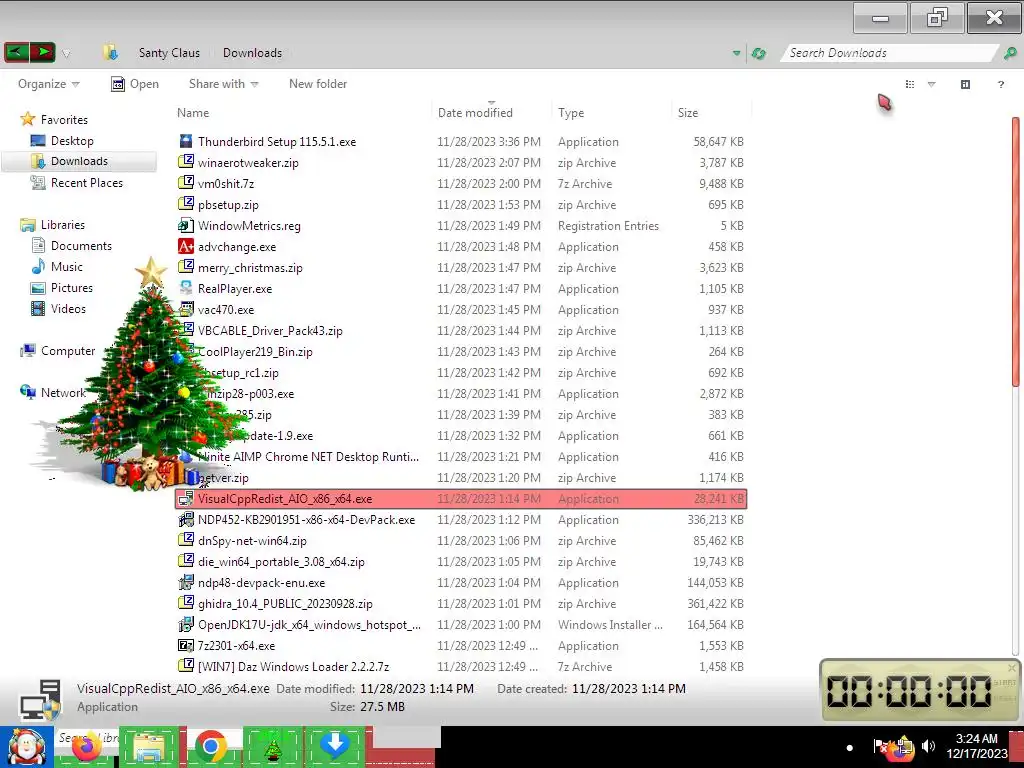This screenshot has width=1024, height=768.
Task: Select the advchange.exe red icon
Action: pyautogui.click(x=186, y=246)
